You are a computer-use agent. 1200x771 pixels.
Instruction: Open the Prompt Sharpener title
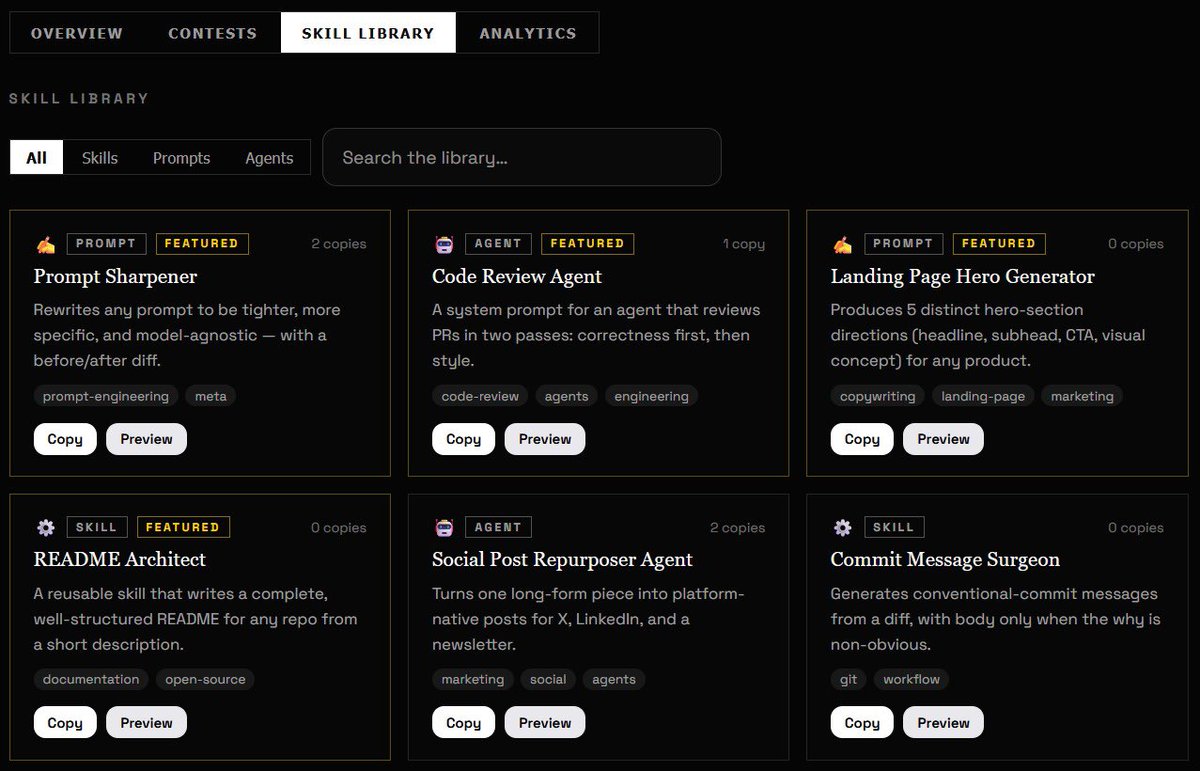tap(115, 276)
